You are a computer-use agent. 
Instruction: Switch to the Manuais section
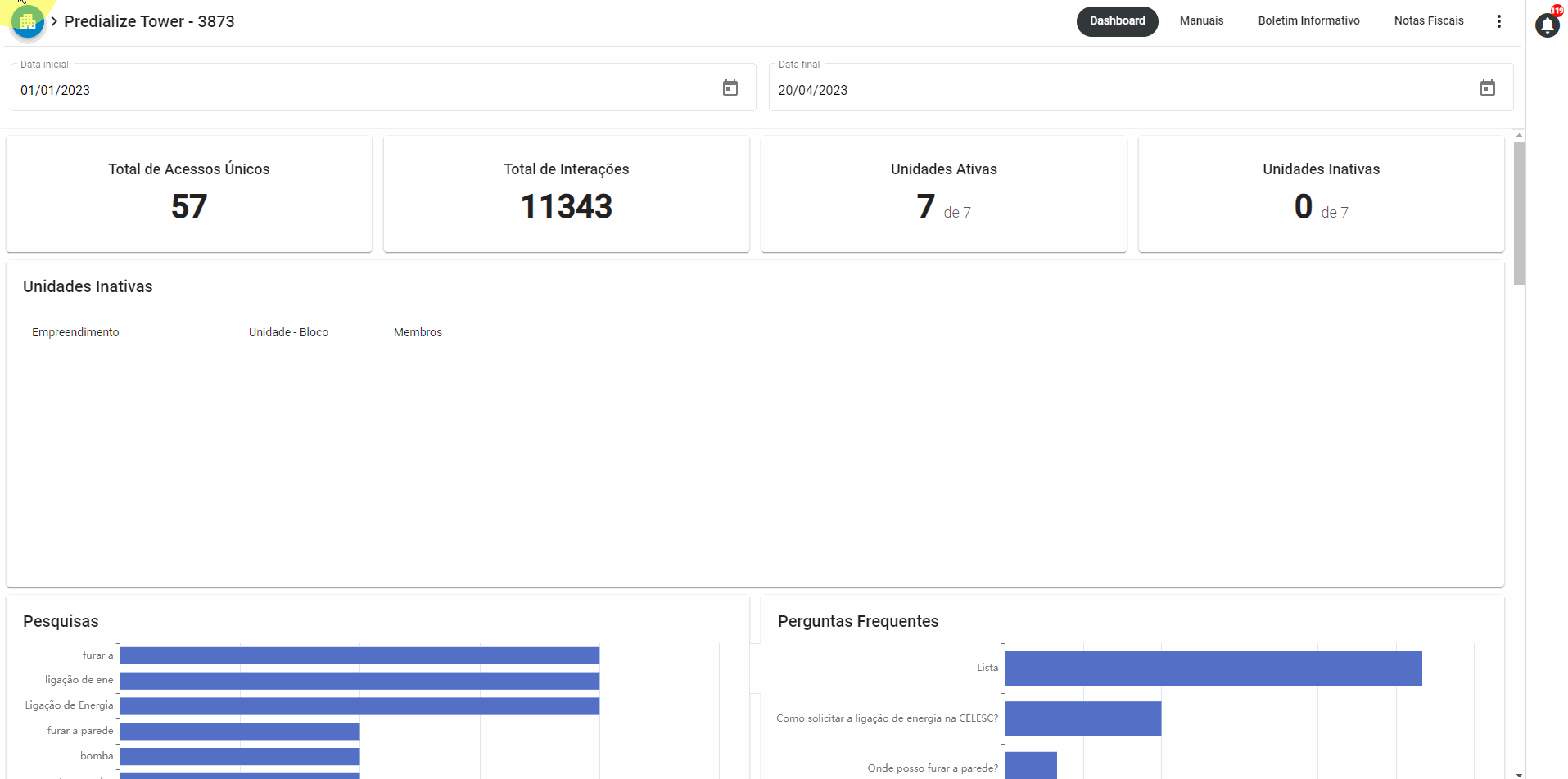tap(1200, 20)
